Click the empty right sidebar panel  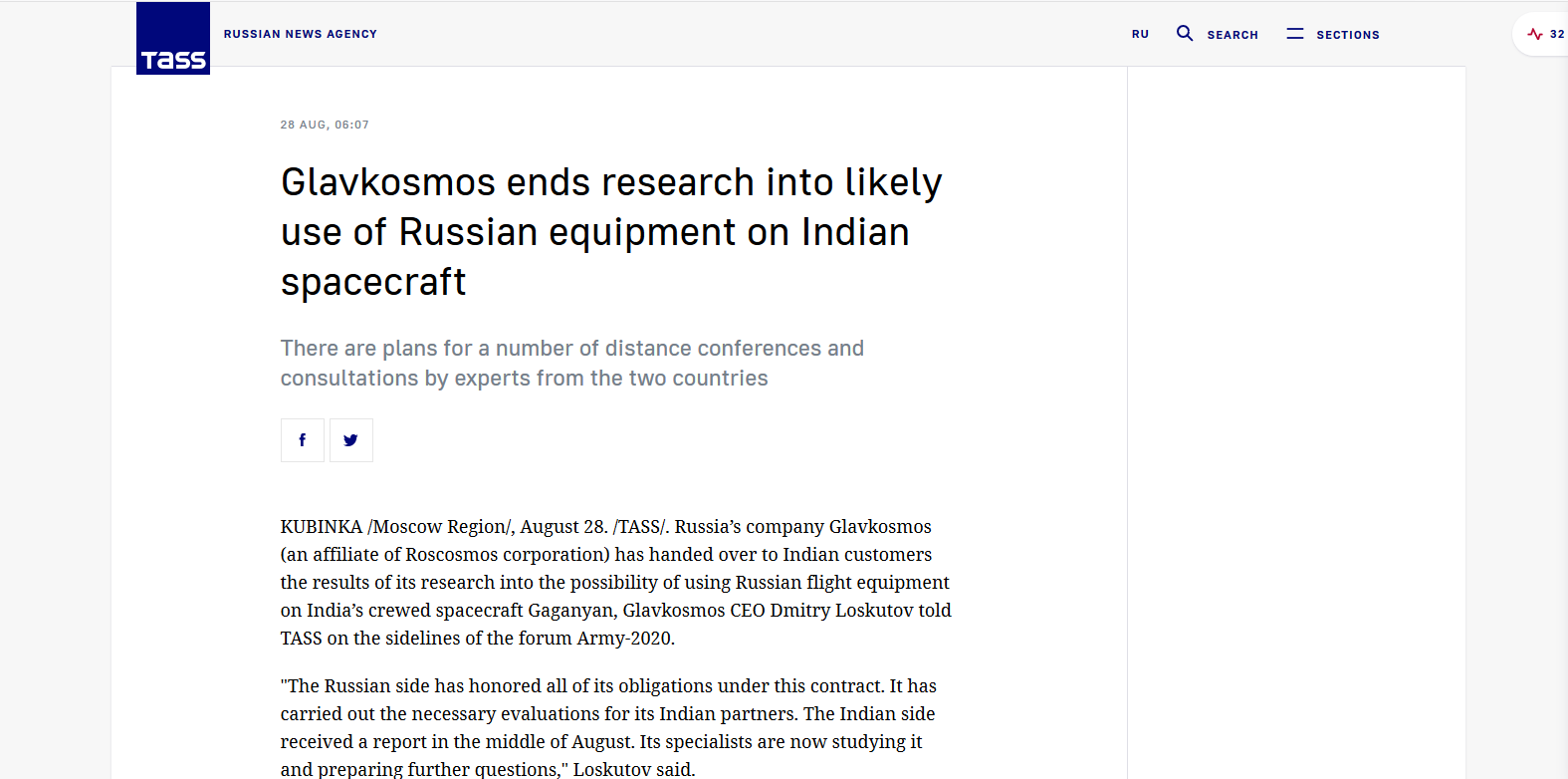click(x=1295, y=398)
